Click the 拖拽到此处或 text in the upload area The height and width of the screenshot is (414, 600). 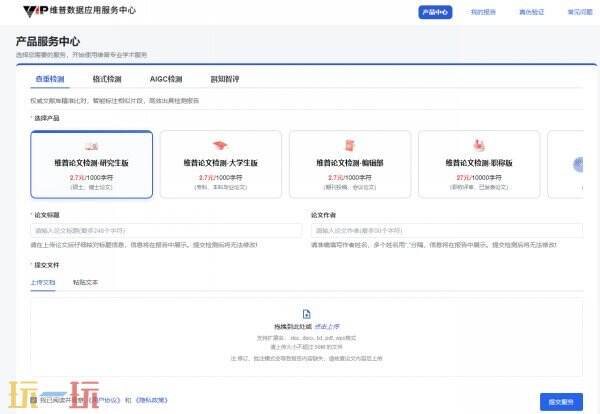pyautogui.click(x=293, y=326)
